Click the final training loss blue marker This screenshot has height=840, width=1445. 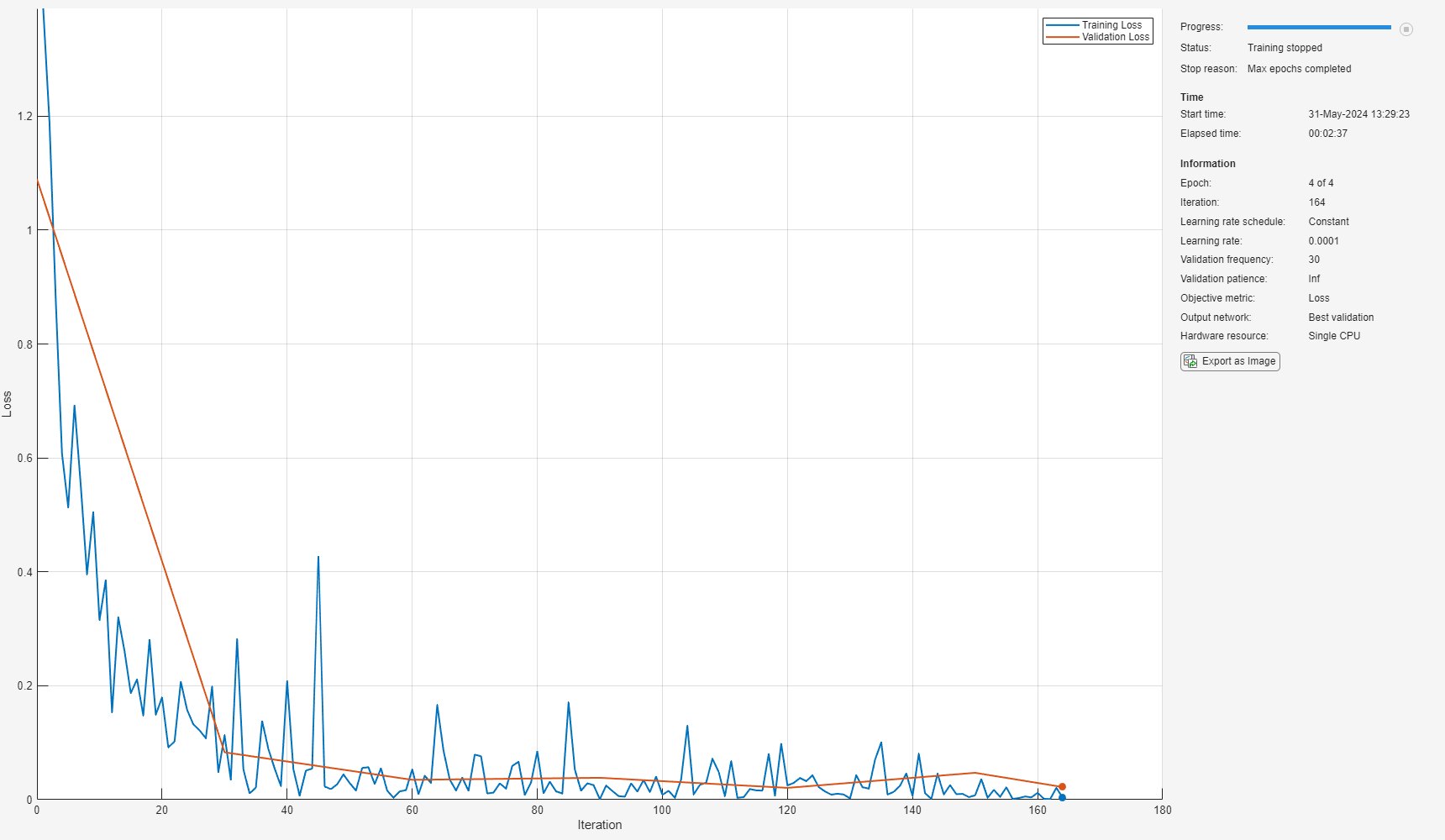tap(1062, 797)
